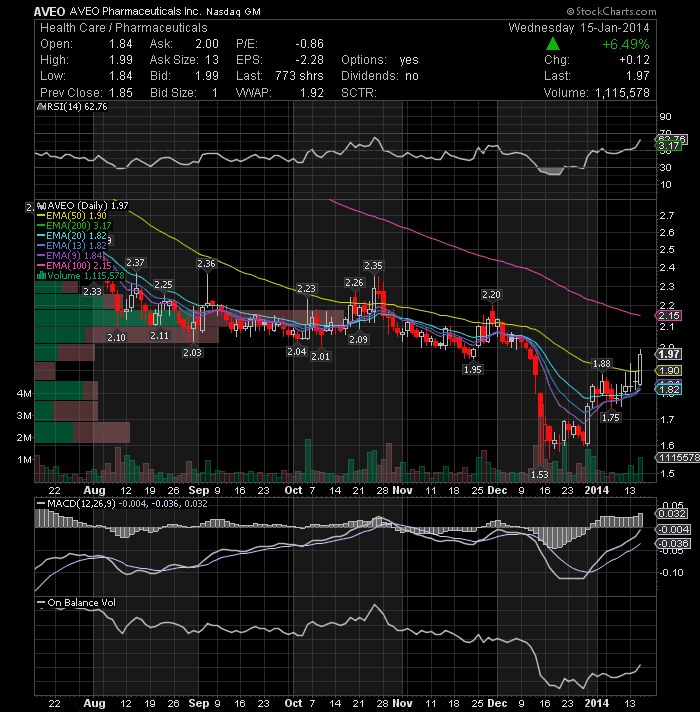The height and width of the screenshot is (712, 700).
Task: Click the -0.036 MACD signal axis tag
Action: point(672,544)
